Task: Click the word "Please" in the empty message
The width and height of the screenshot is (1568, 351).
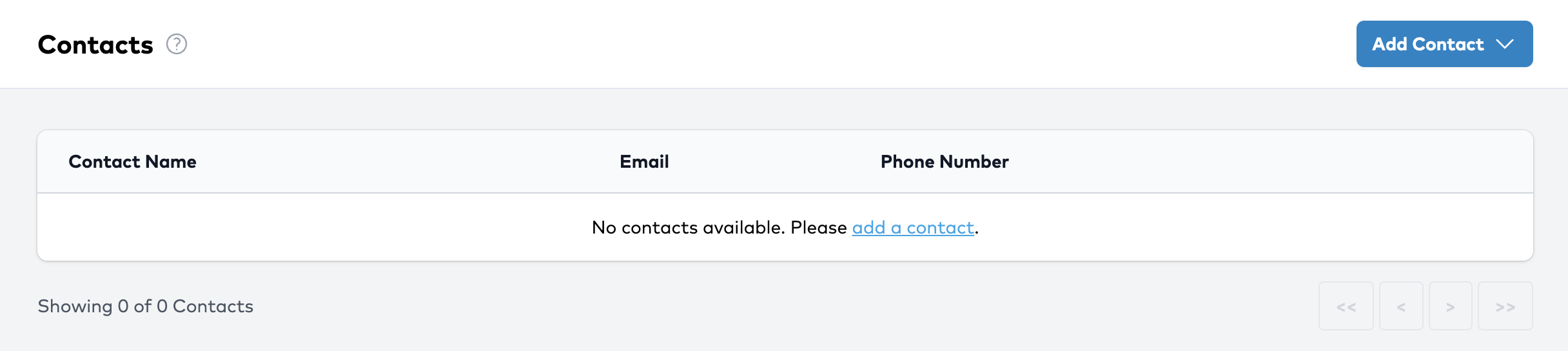Action: [x=818, y=228]
